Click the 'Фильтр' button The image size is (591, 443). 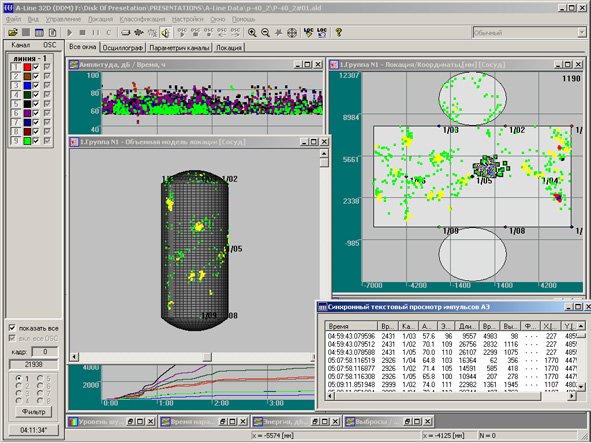click(x=34, y=412)
